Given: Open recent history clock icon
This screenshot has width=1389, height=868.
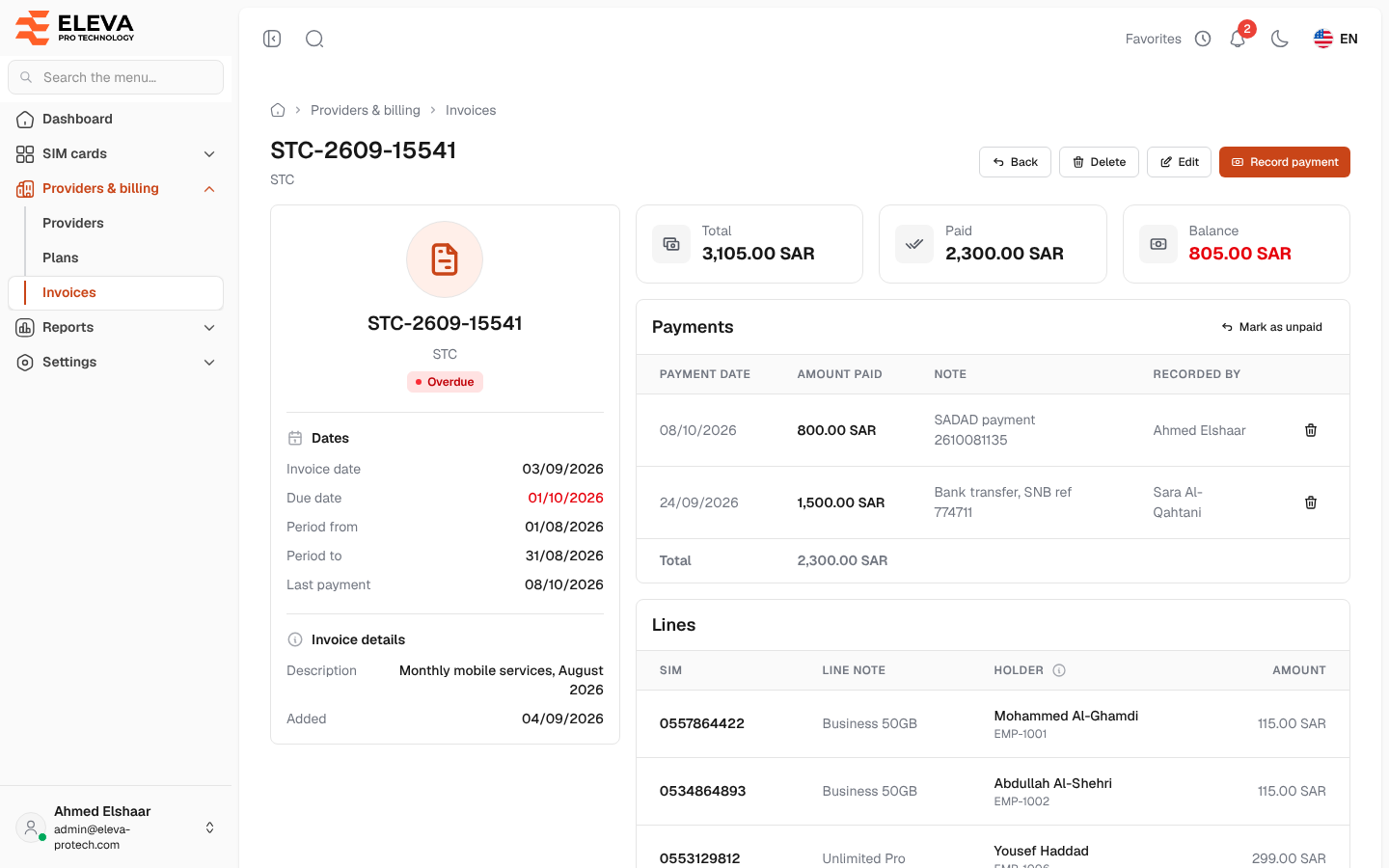Looking at the screenshot, I should click(1203, 39).
